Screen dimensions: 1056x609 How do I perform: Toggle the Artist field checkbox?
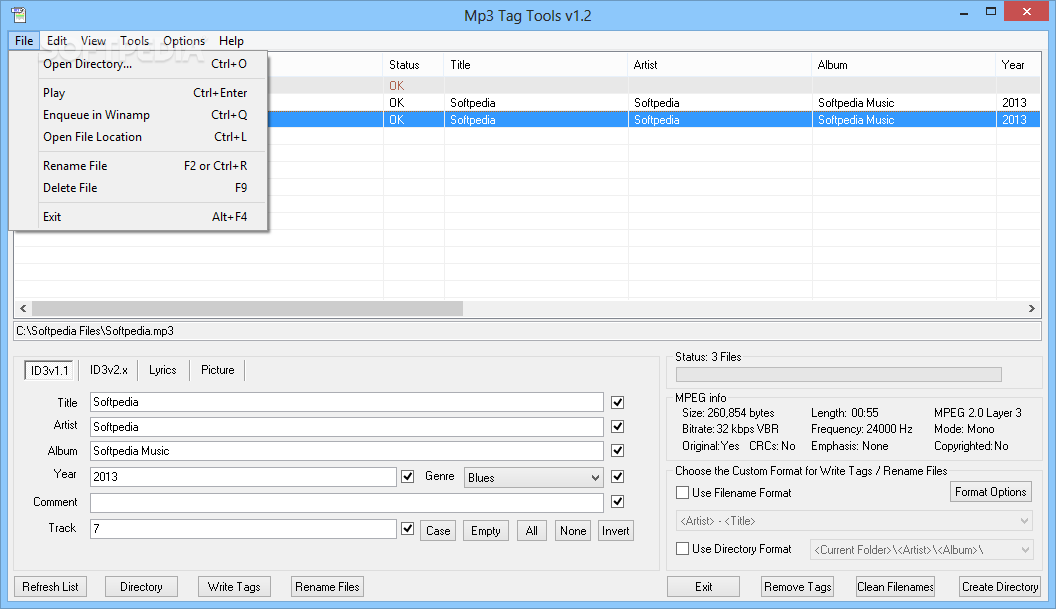tap(618, 426)
